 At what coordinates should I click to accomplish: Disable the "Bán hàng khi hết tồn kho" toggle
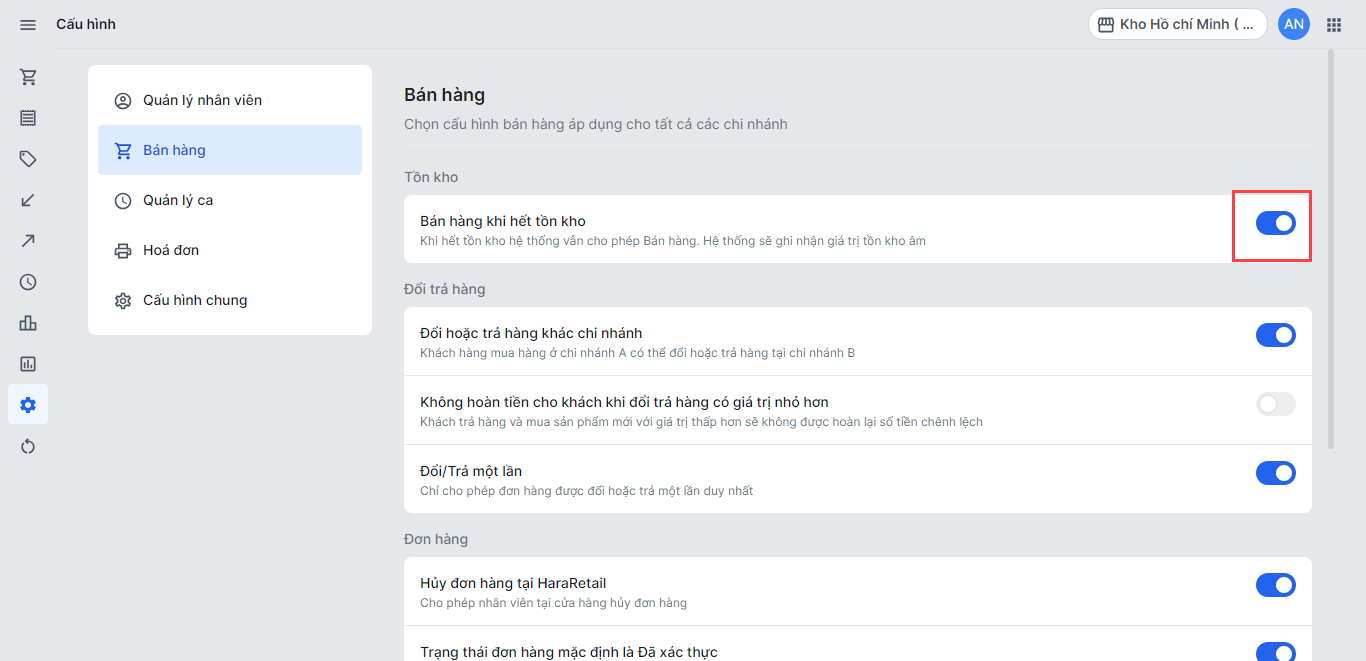coord(1275,223)
